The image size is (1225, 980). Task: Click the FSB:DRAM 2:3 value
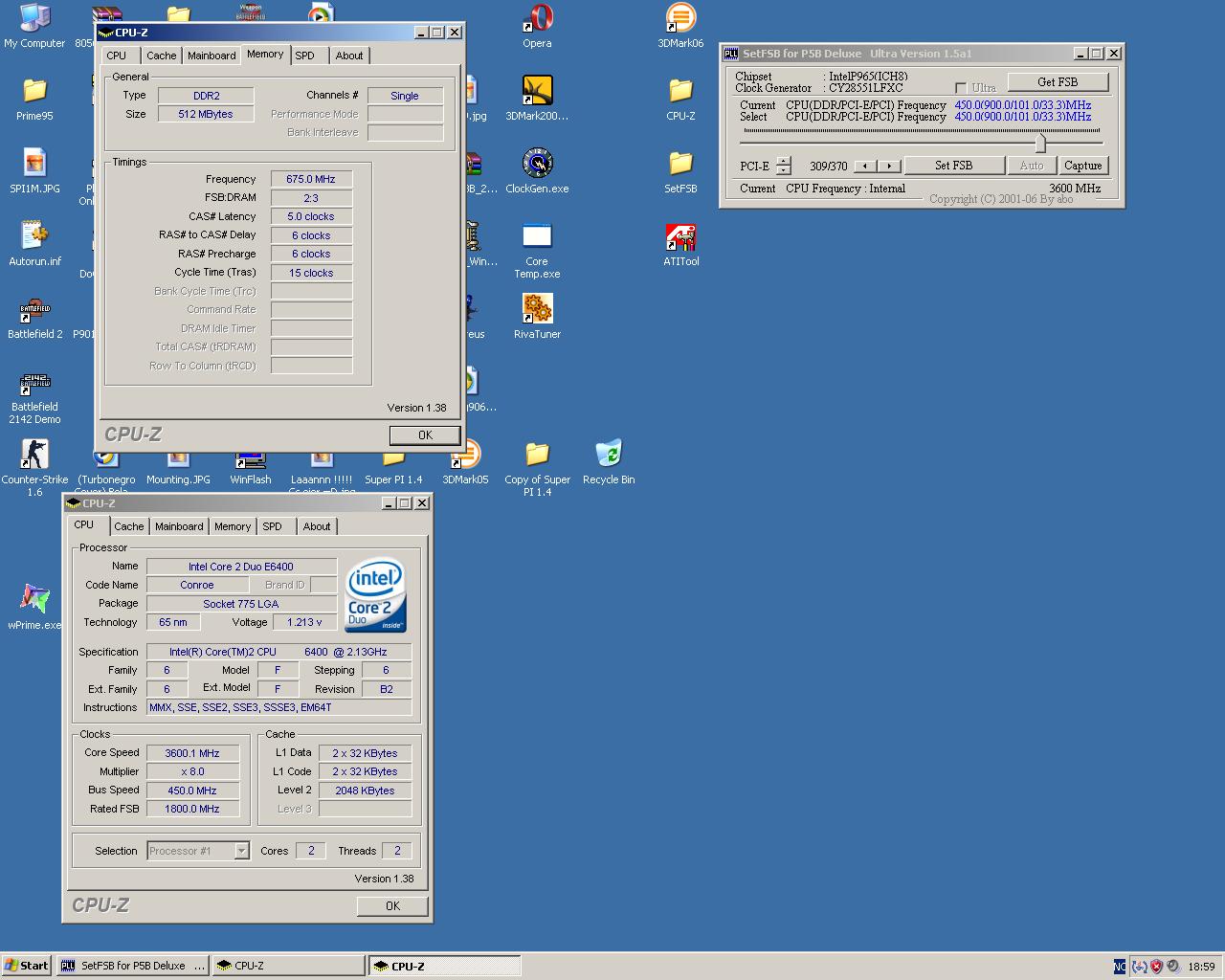click(311, 198)
